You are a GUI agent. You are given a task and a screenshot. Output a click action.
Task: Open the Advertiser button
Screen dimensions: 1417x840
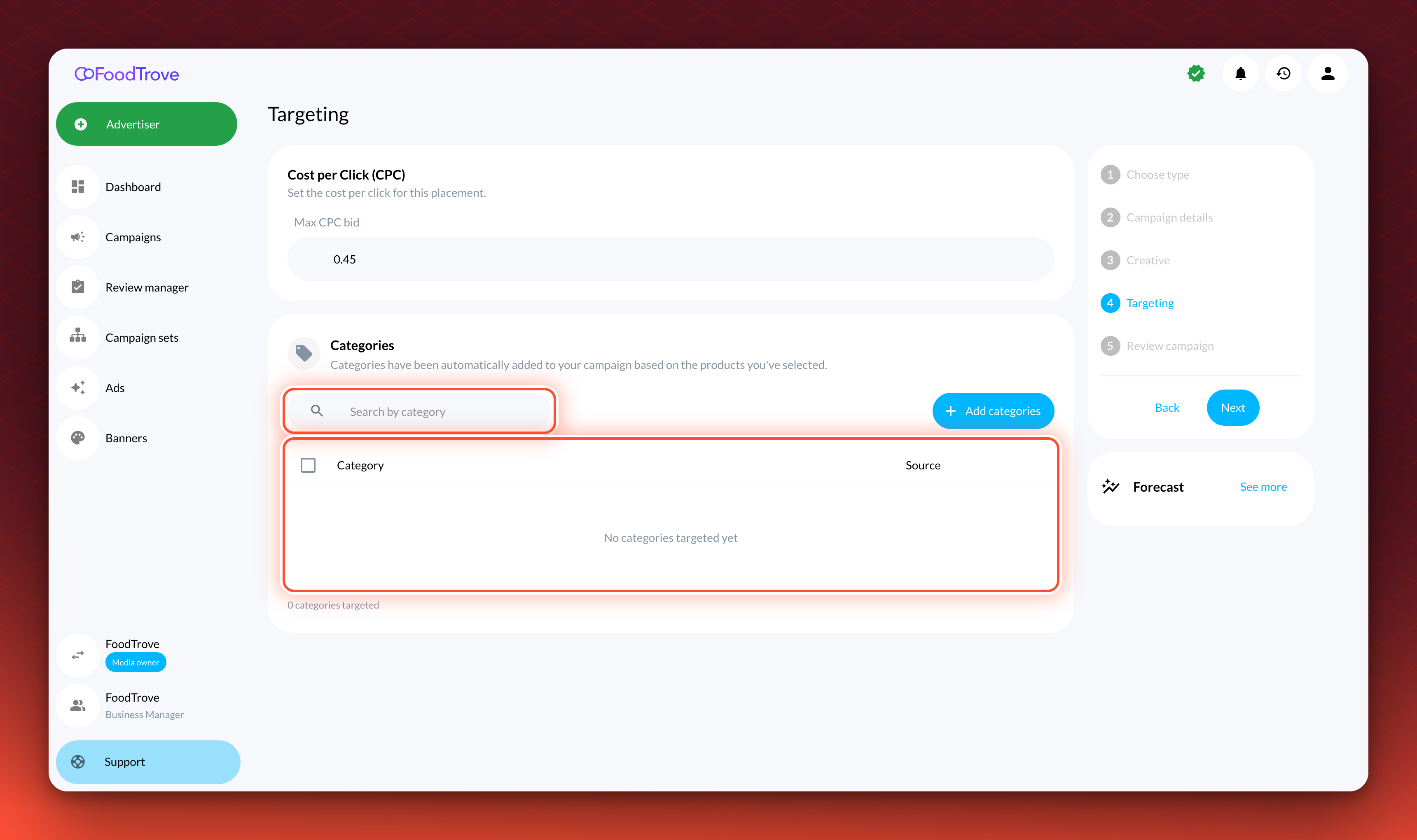[x=147, y=124]
